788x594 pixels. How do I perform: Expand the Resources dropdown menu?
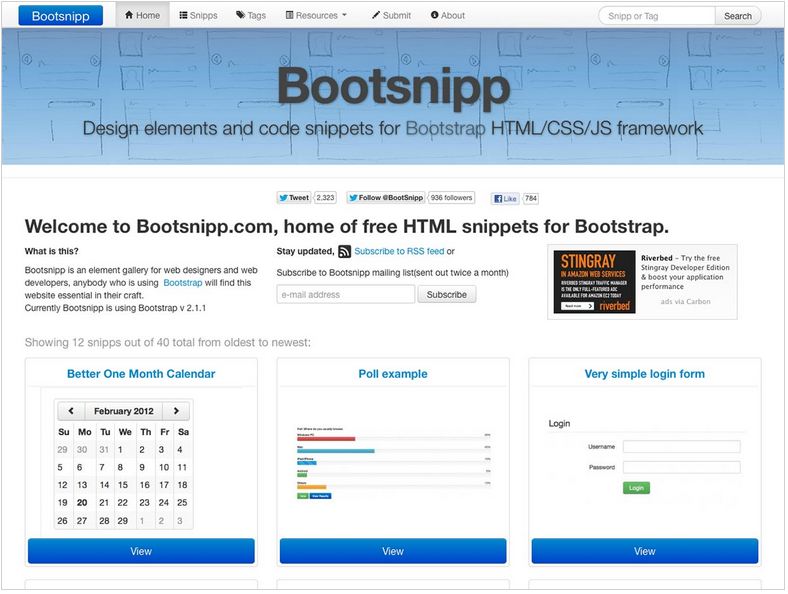[317, 15]
